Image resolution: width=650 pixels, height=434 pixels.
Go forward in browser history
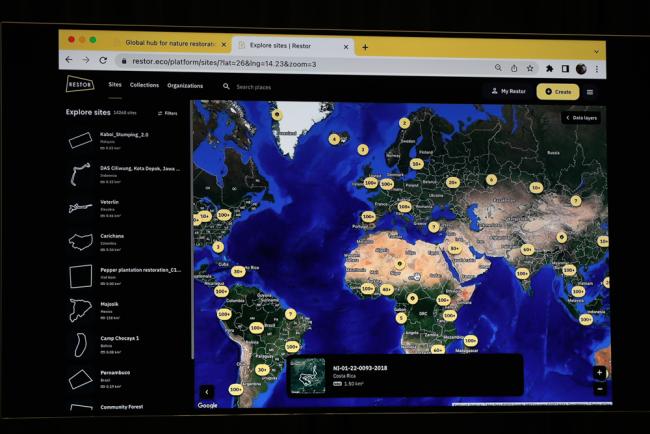[x=86, y=60]
